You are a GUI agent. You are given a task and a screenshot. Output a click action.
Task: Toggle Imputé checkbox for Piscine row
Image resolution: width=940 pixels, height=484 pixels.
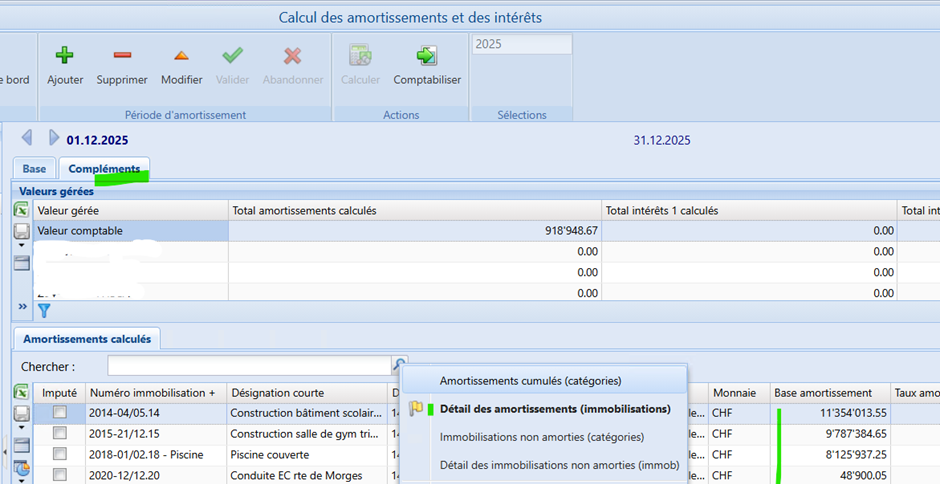point(60,454)
